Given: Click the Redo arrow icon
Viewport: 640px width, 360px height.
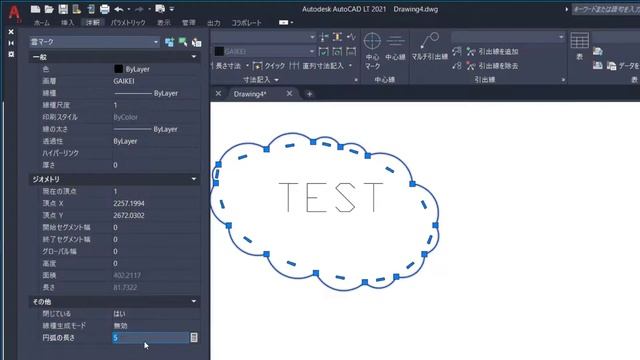Looking at the screenshot, I should pyautogui.click(x=139, y=9).
